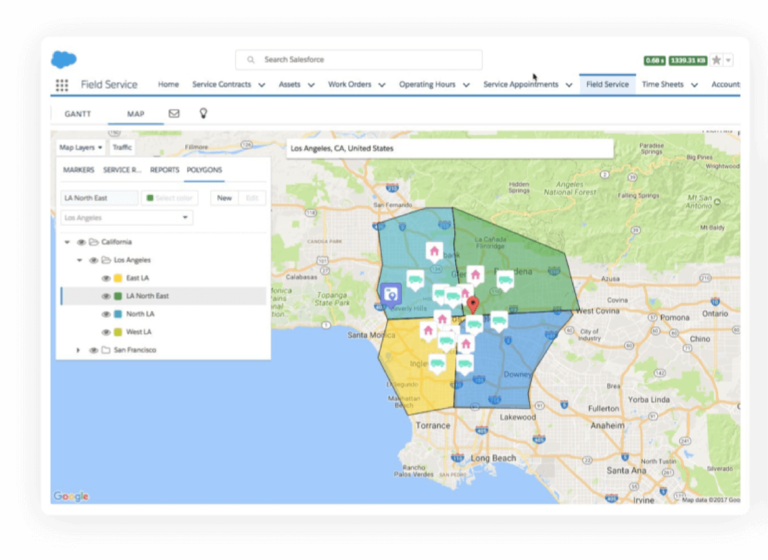Screen dimensions: 768x560
Task: Click the truck marker near Pasadena
Action: tap(505, 281)
